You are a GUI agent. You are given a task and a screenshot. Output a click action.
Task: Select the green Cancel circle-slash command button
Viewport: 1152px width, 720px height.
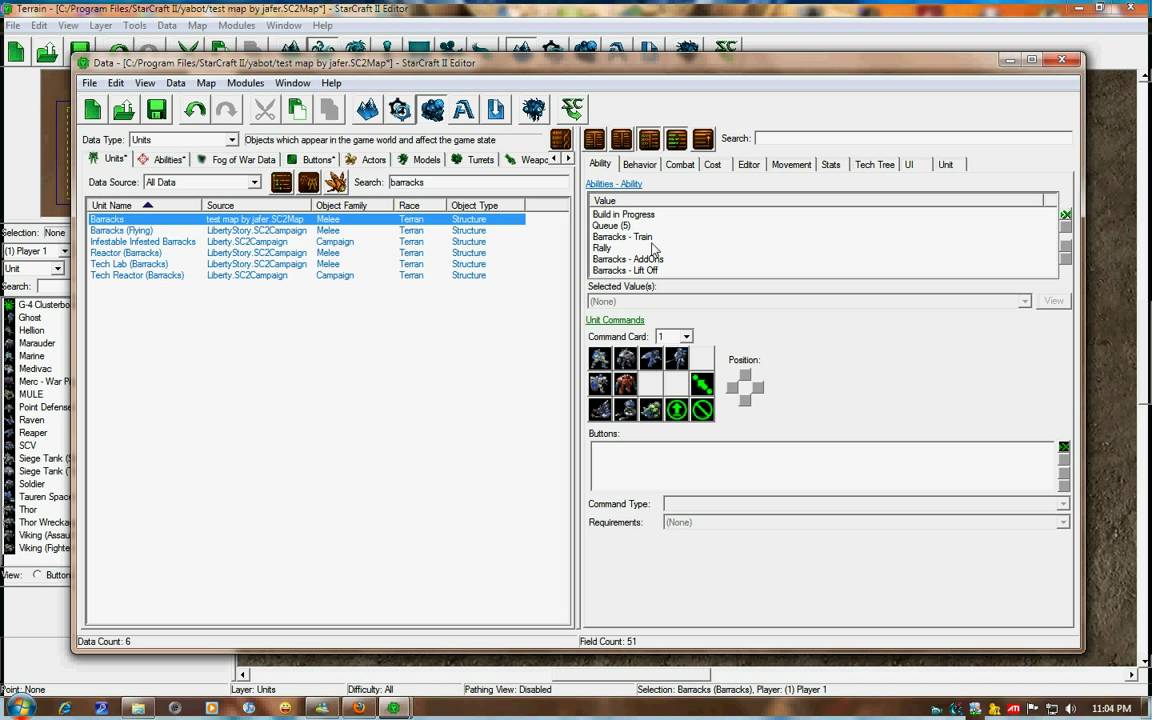[702, 409]
